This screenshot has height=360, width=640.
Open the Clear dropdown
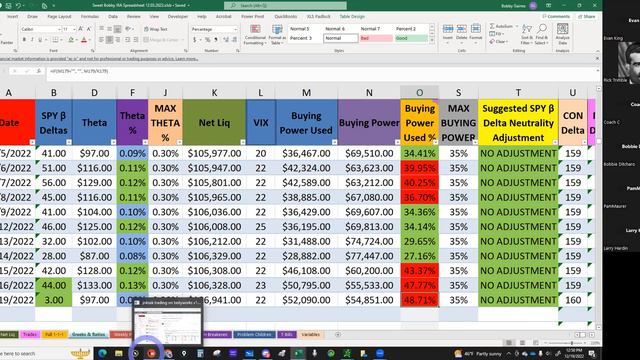(x=499, y=42)
